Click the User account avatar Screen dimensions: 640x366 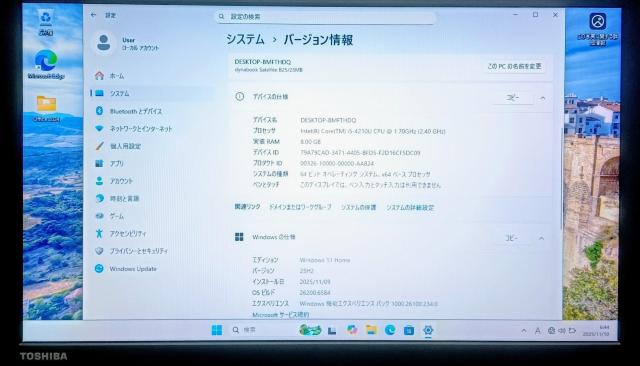104,42
